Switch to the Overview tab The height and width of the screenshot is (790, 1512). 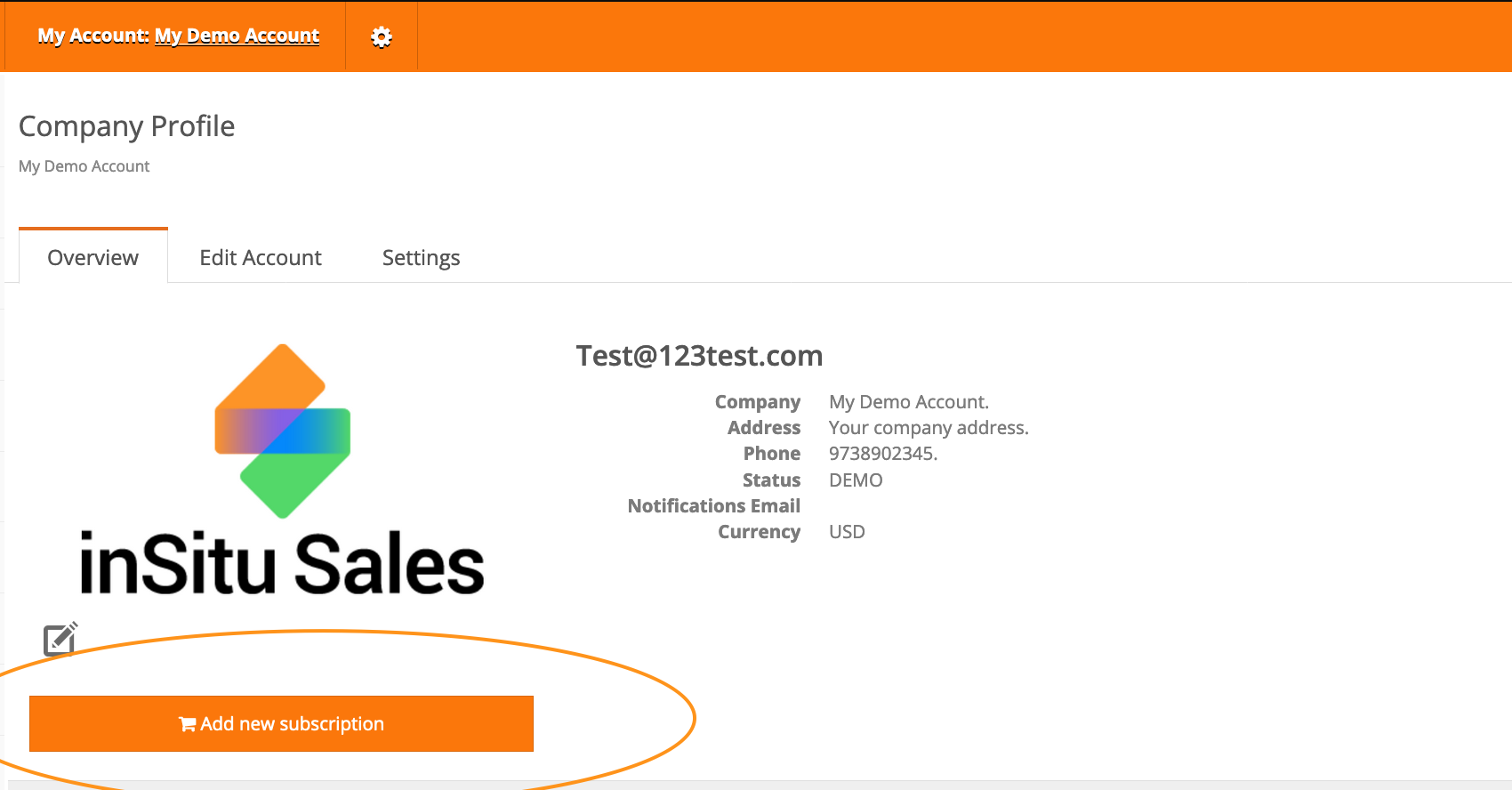pyautogui.click(x=93, y=258)
